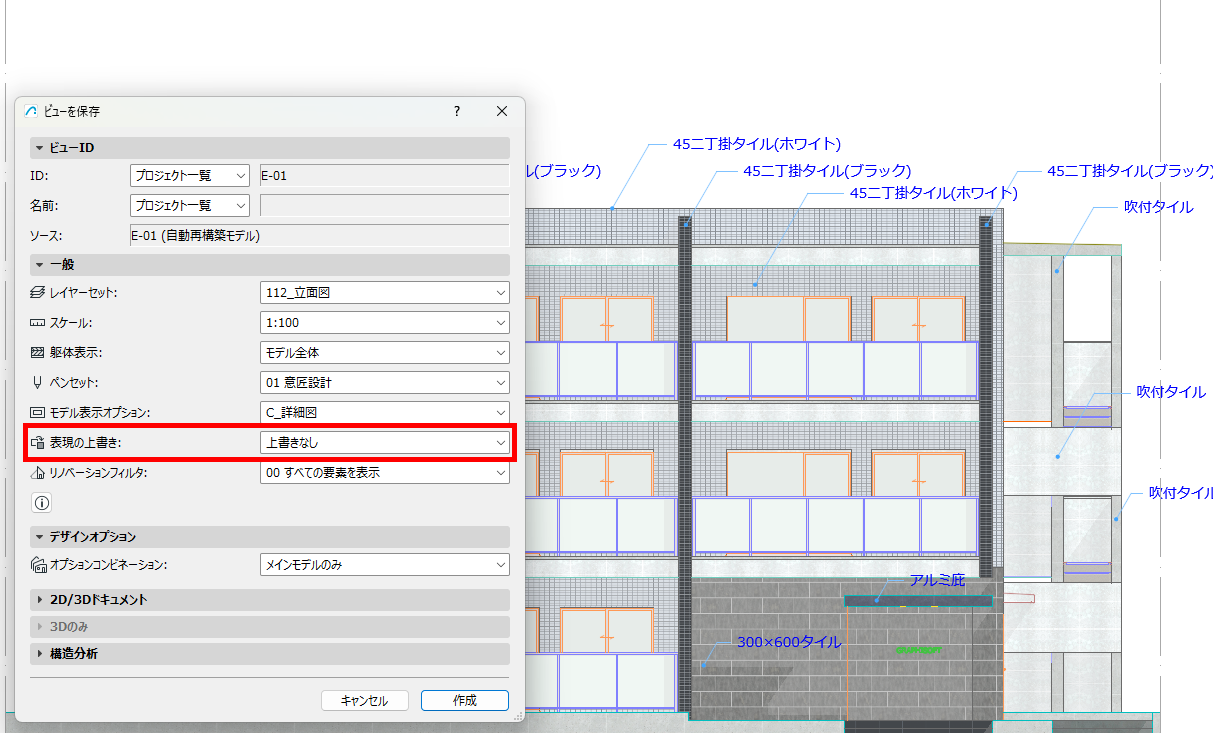Click the info icon below Renovation filter

click(42, 503)
